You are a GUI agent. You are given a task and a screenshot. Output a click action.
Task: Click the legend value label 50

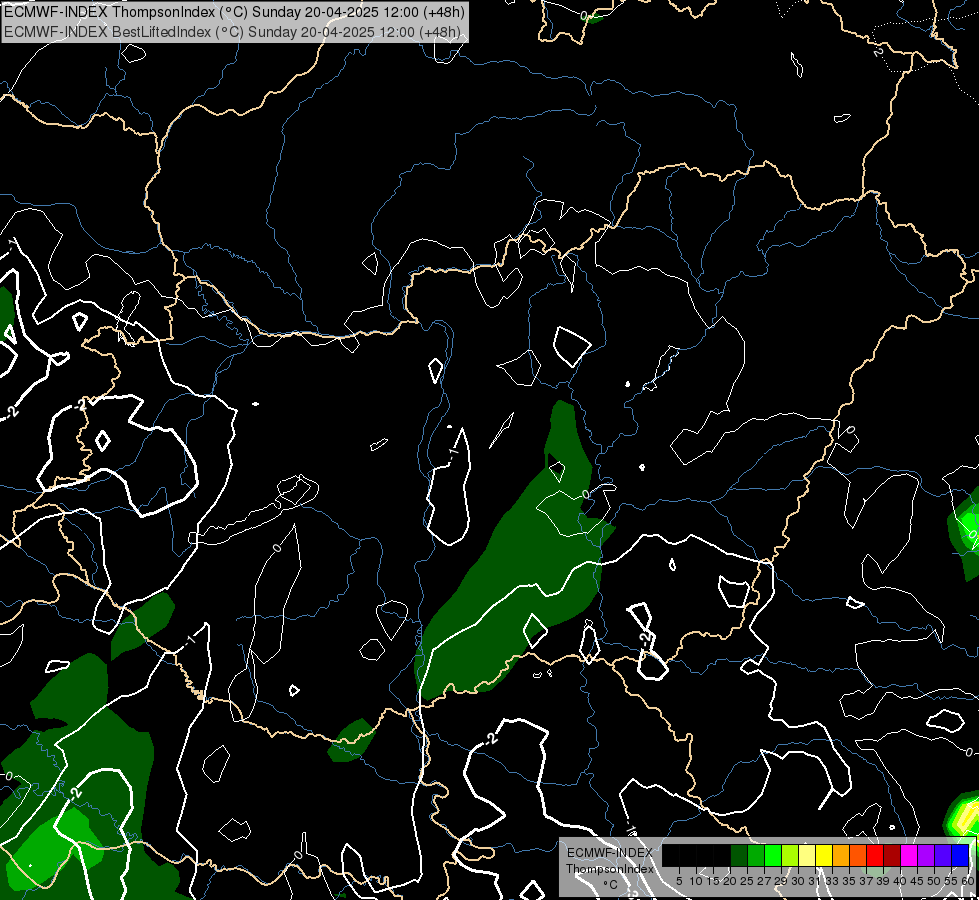pyautogui.click(x=935, y=881)
